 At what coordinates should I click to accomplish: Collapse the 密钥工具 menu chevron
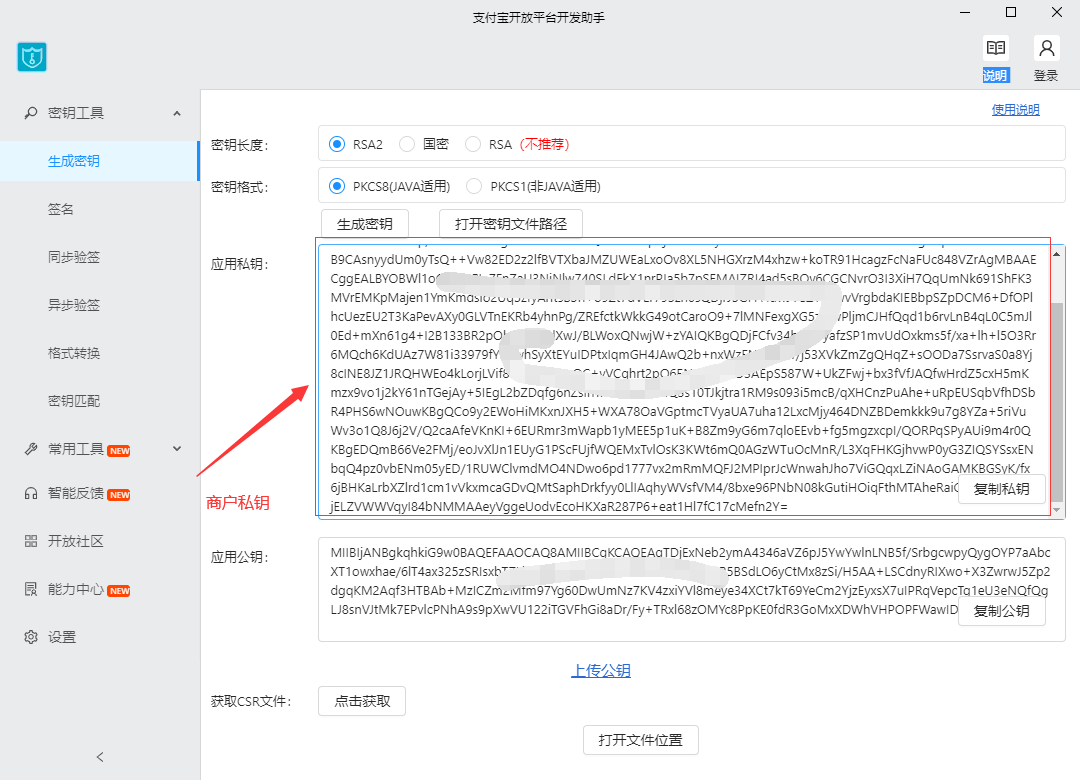coord(177,113)
